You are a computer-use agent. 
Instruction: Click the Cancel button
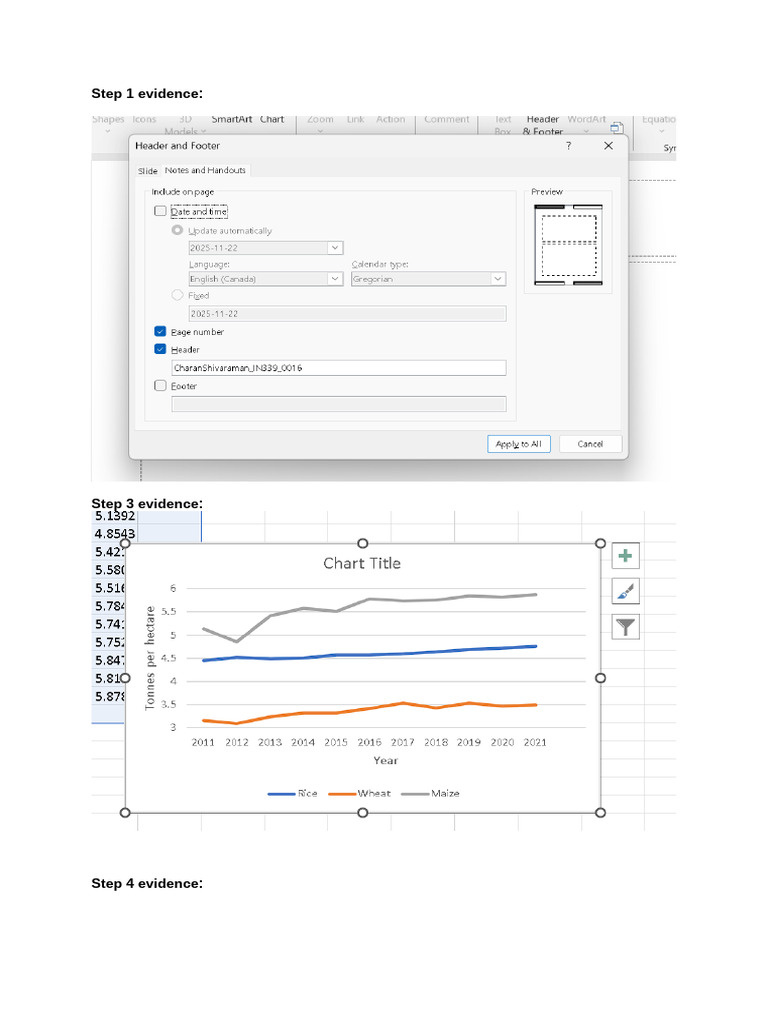point(590,443)
